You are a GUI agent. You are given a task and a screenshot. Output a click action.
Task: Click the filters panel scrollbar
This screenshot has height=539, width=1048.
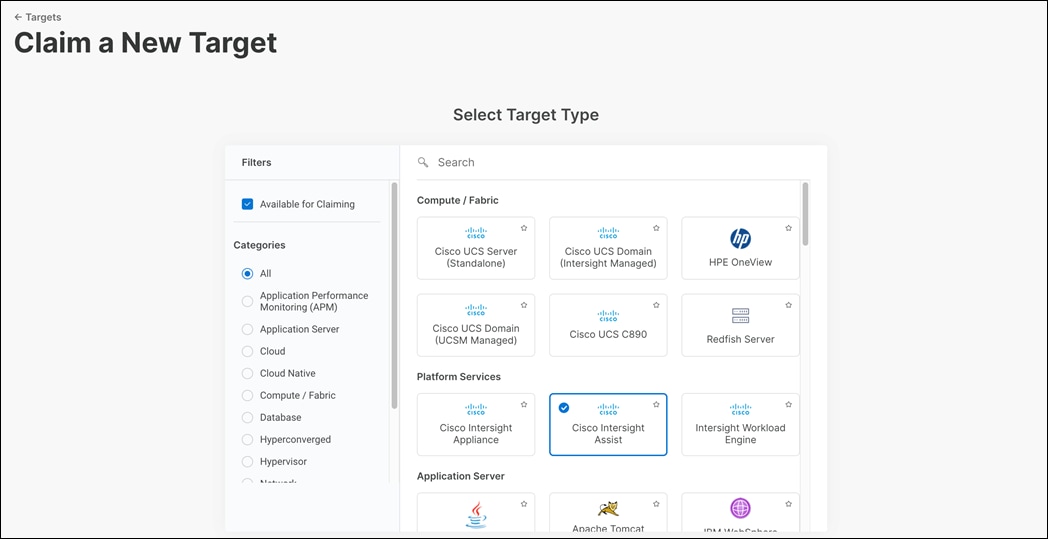394,295
